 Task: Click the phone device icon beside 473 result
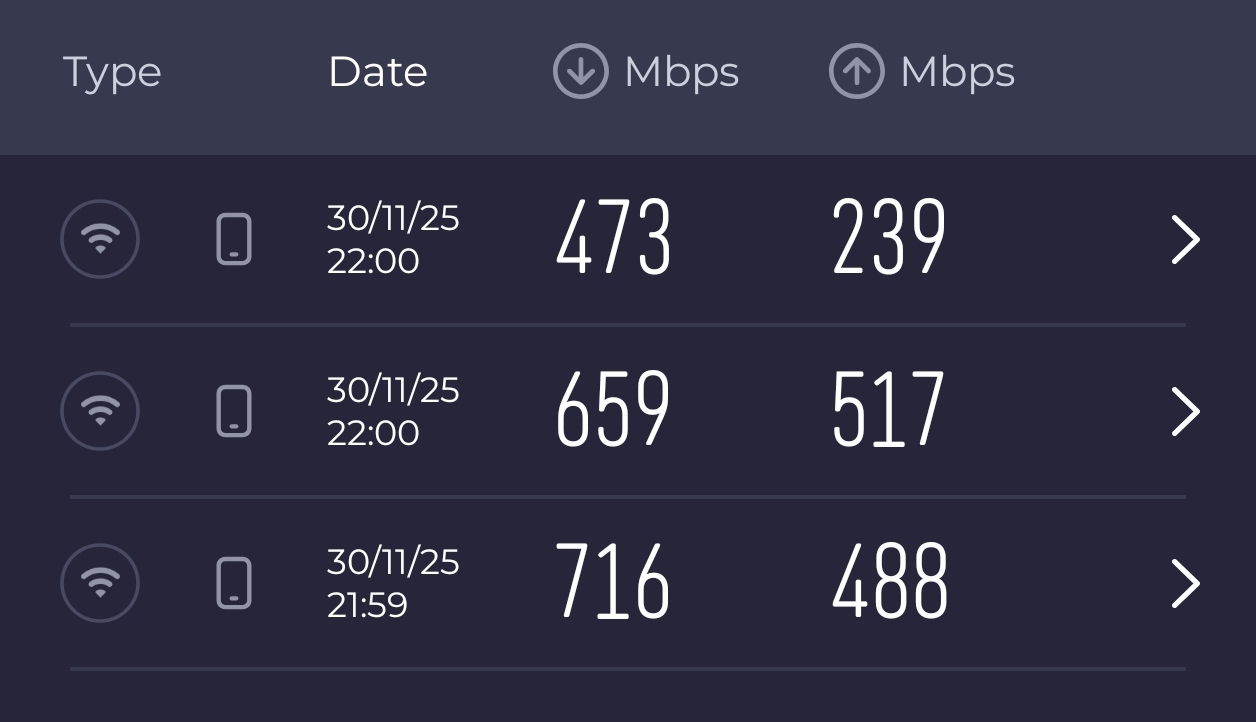[x=234, y=240]
